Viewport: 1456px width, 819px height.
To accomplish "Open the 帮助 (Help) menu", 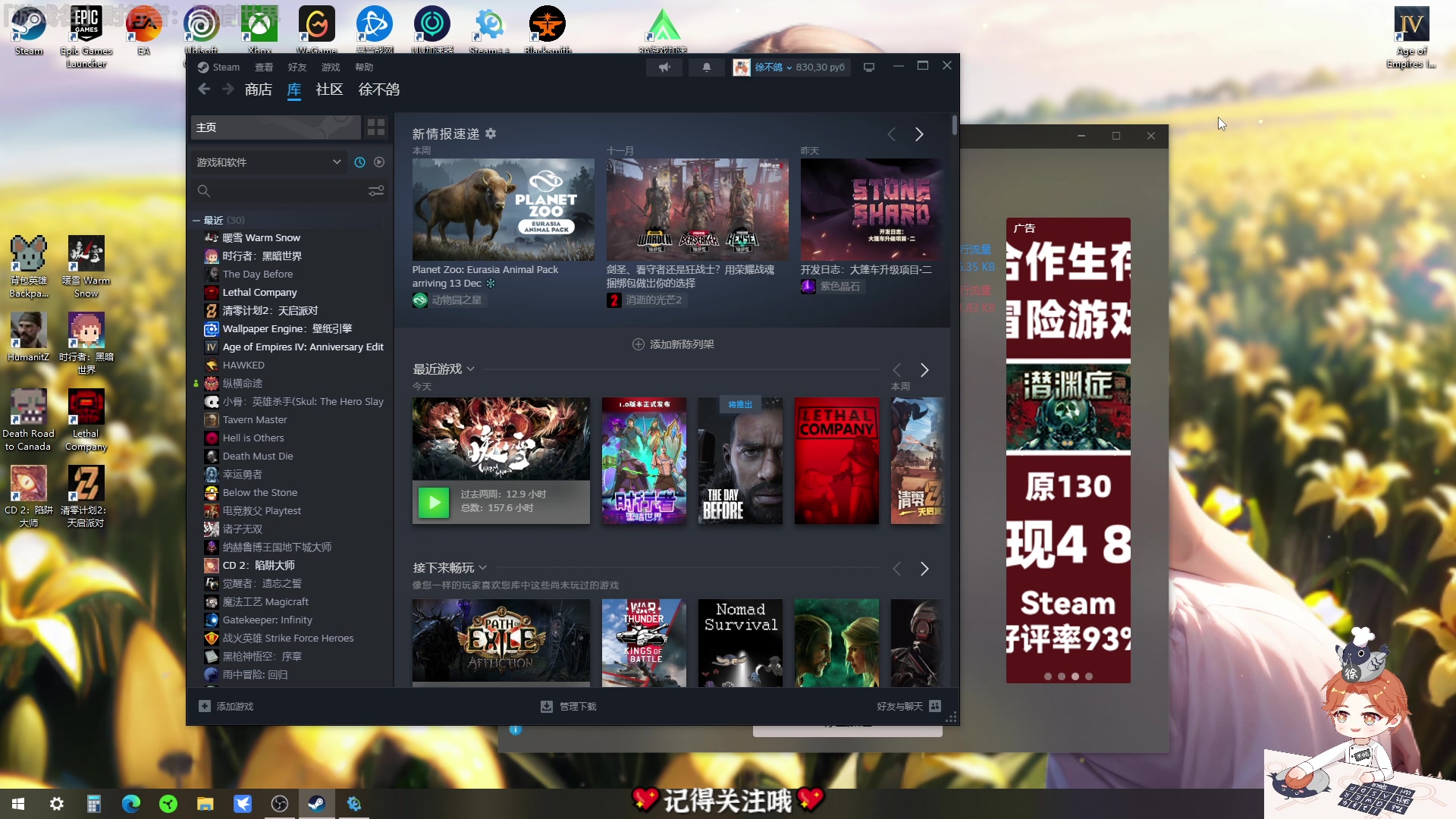I will pos(364,67).
